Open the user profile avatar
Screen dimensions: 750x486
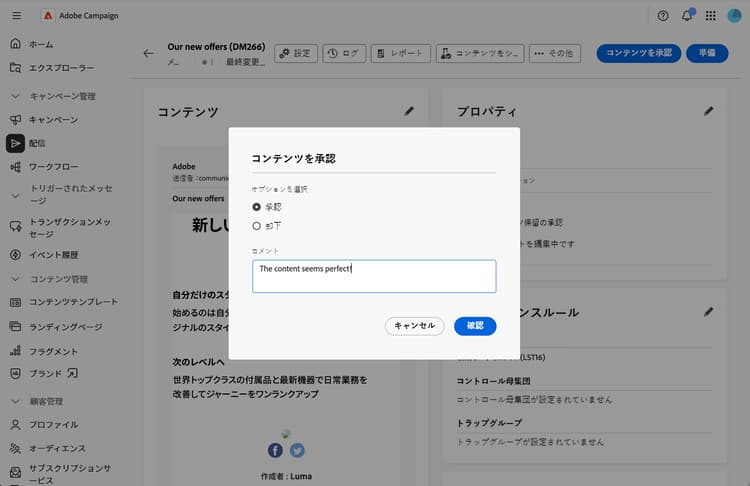[734, 16]
